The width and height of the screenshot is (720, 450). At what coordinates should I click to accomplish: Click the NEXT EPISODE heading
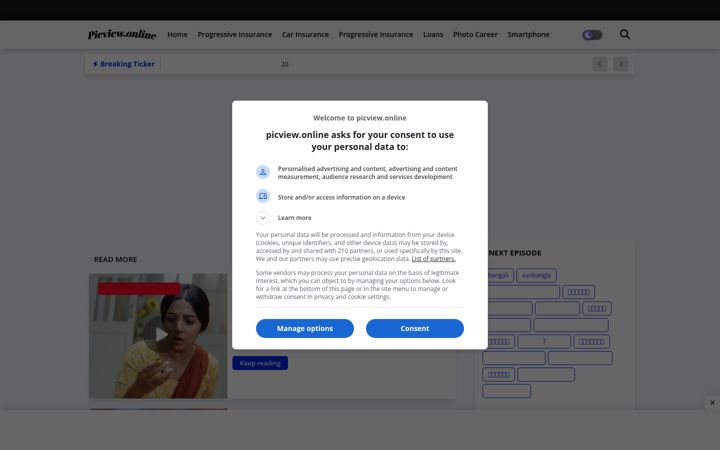pos(515,253)
